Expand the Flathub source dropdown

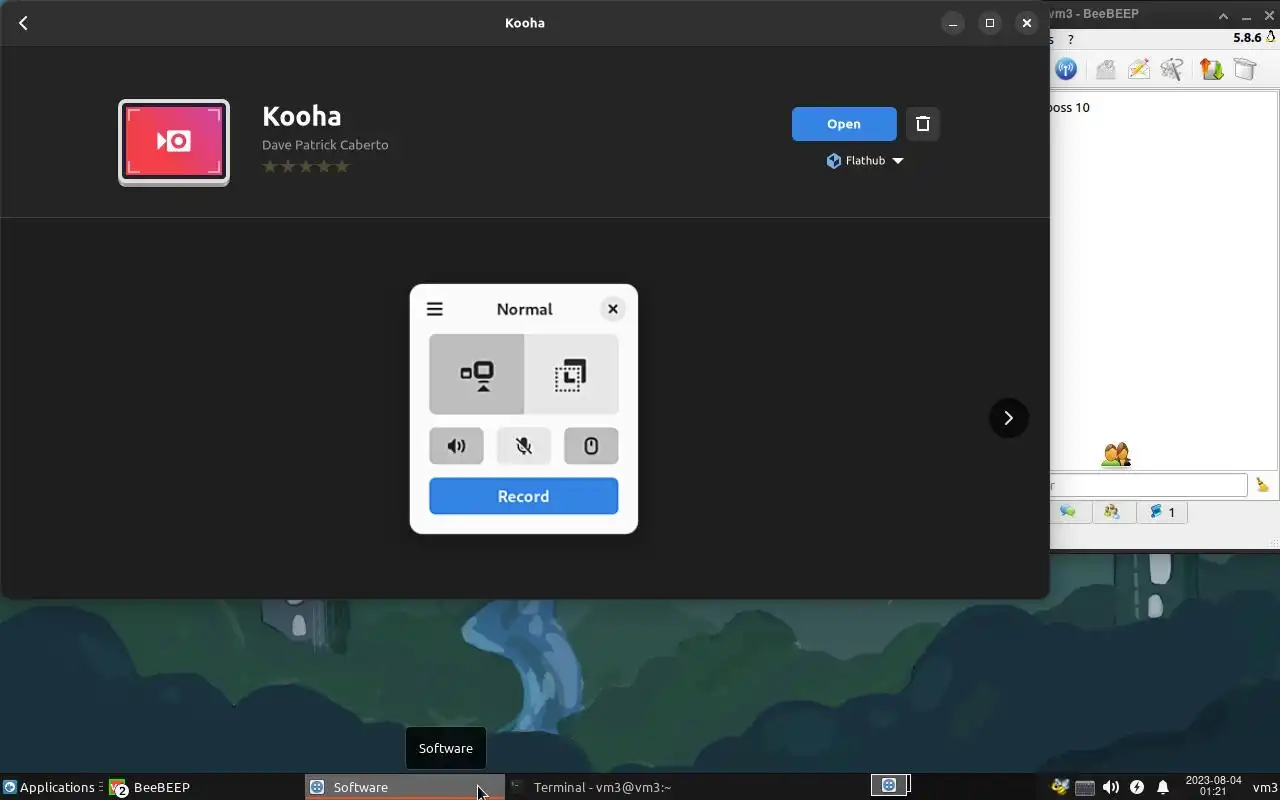point(865,161)
